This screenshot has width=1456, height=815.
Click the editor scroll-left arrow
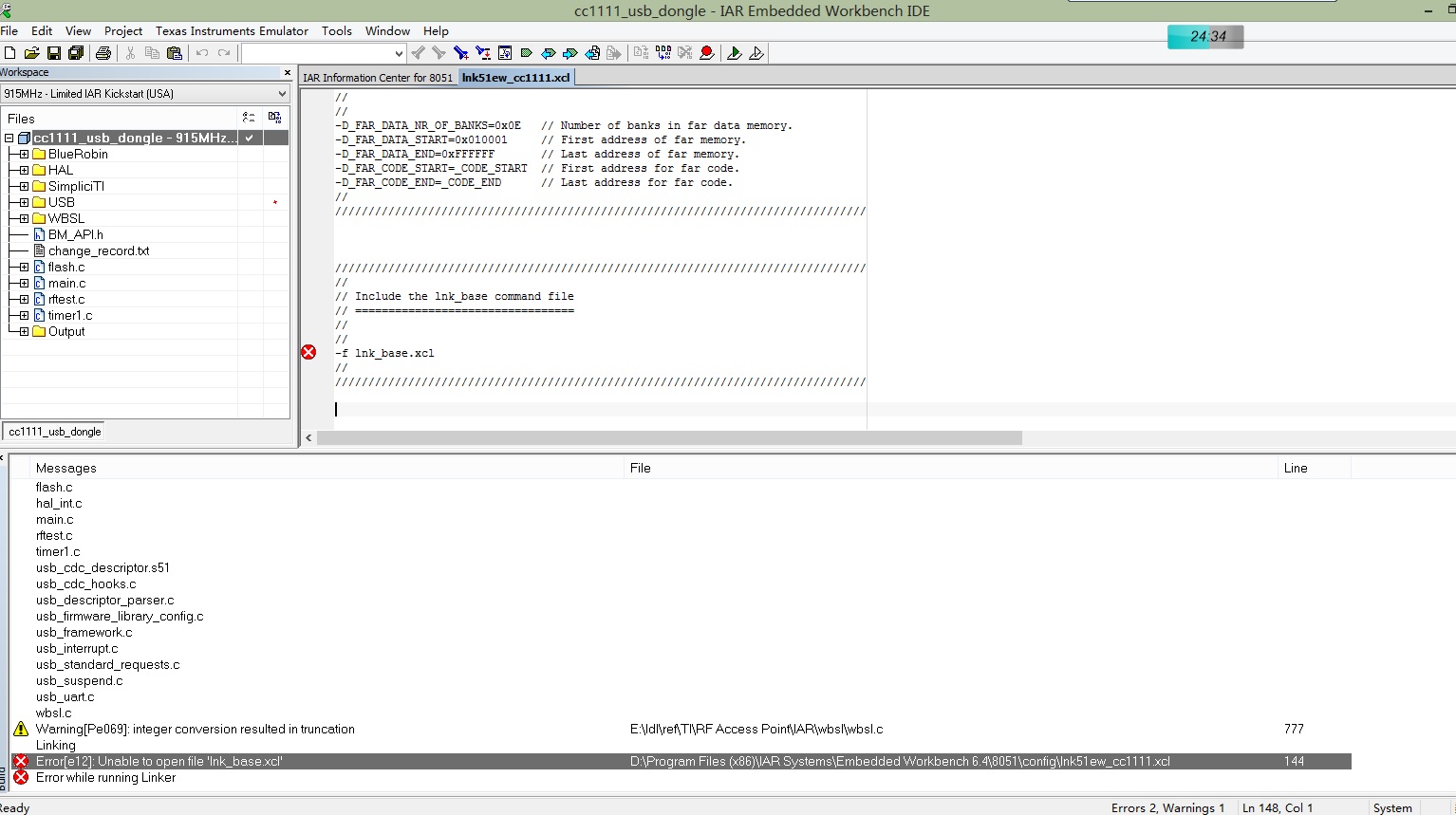coord(308,438)
